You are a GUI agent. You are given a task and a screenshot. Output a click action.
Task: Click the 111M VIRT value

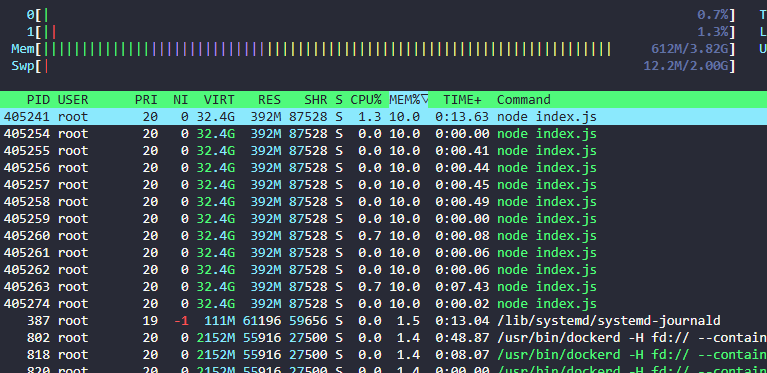[x=219, y=321]
